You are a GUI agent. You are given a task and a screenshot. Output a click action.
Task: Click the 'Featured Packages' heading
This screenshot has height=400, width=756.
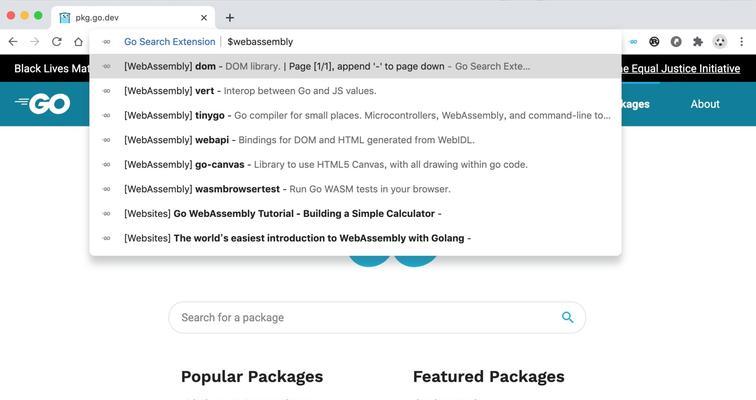[x=488, y=376]
